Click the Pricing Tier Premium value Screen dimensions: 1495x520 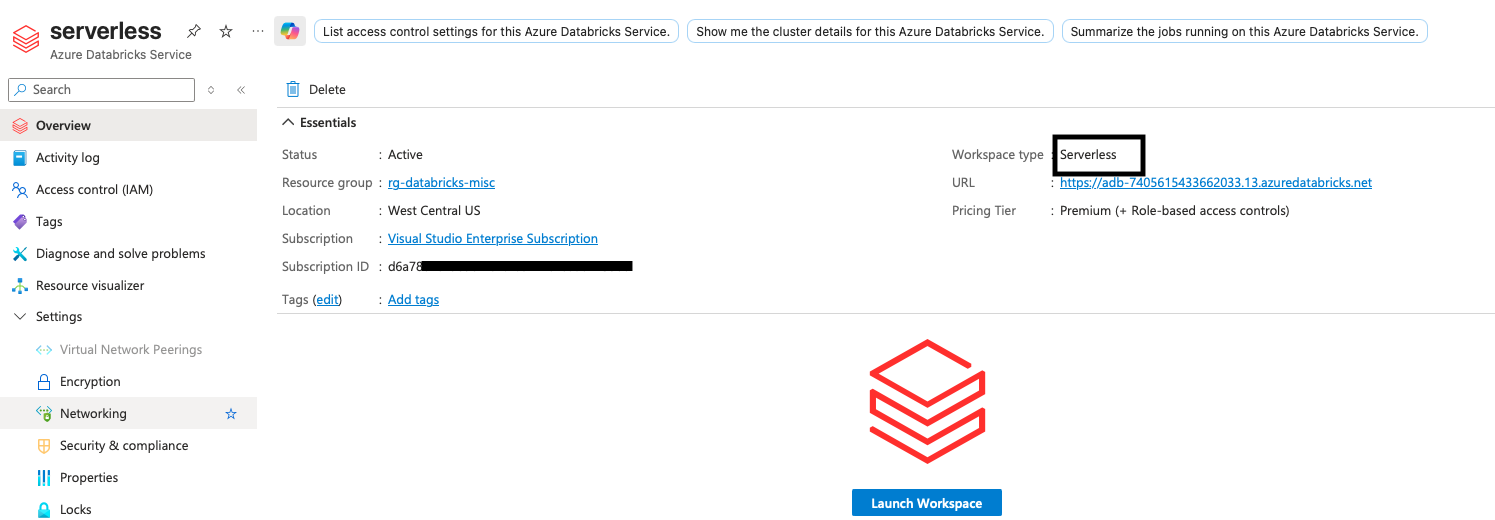(1175, 211)
